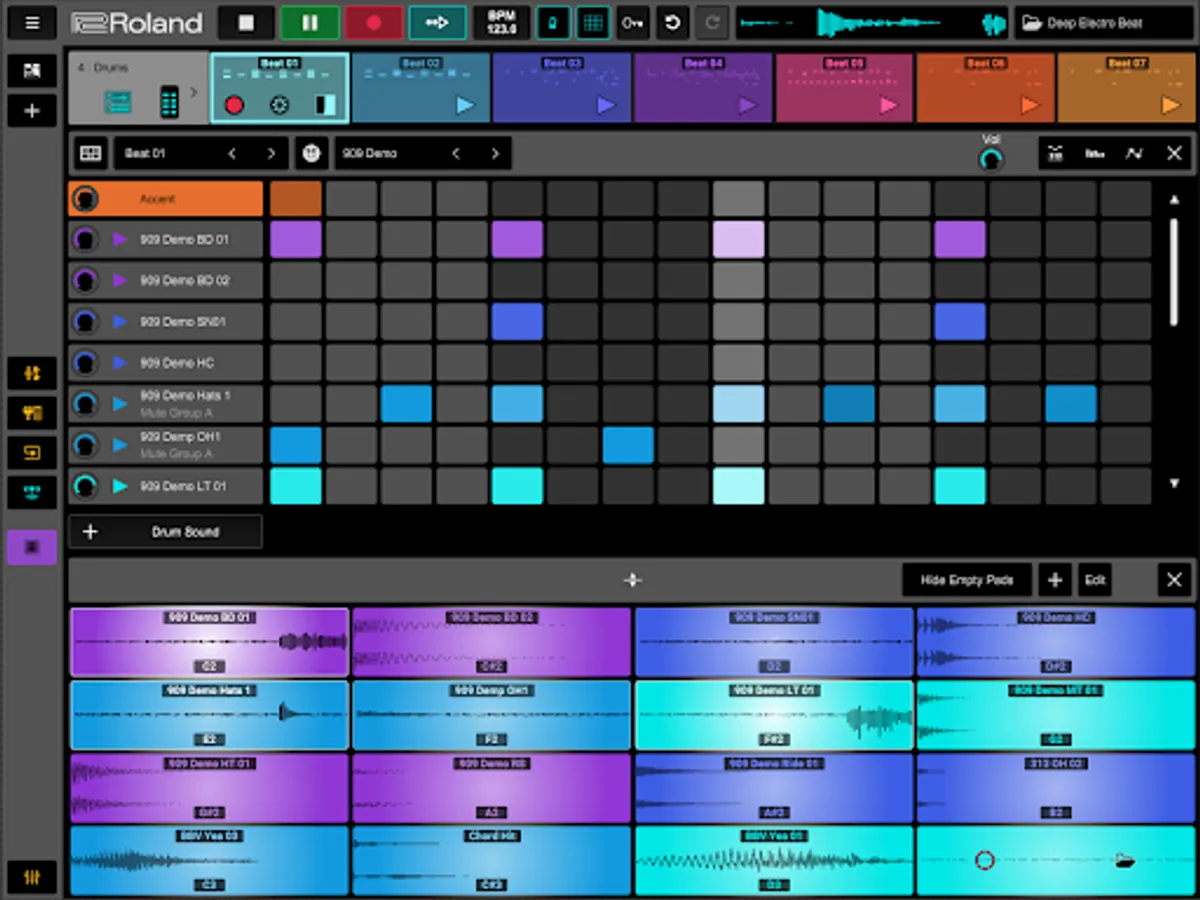The width and height of the screenshot is (1200, 900).
Task: Click the undo arrow icon
Action: 673,23
